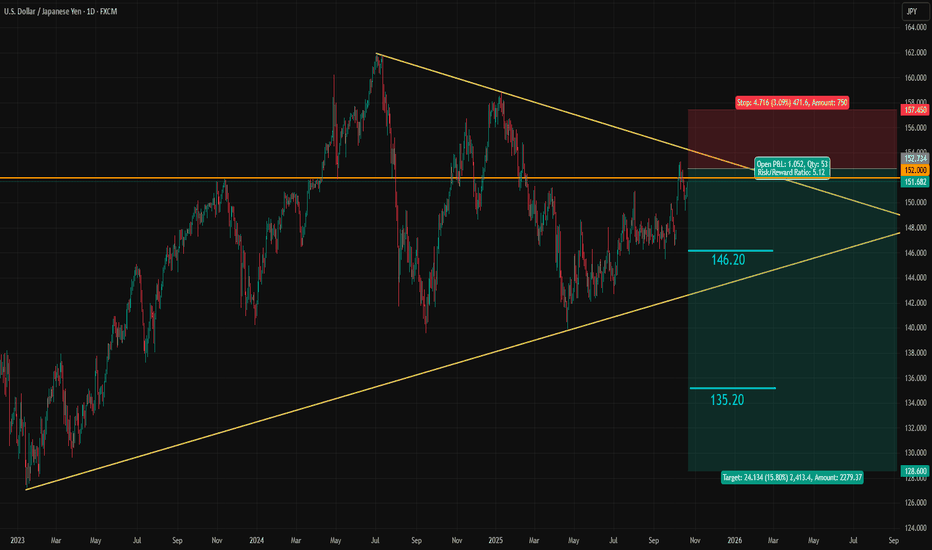Click the 150.000 price axis label
Image resolution: width=932 pixels, height=550 pixels.
click(915, 203)
